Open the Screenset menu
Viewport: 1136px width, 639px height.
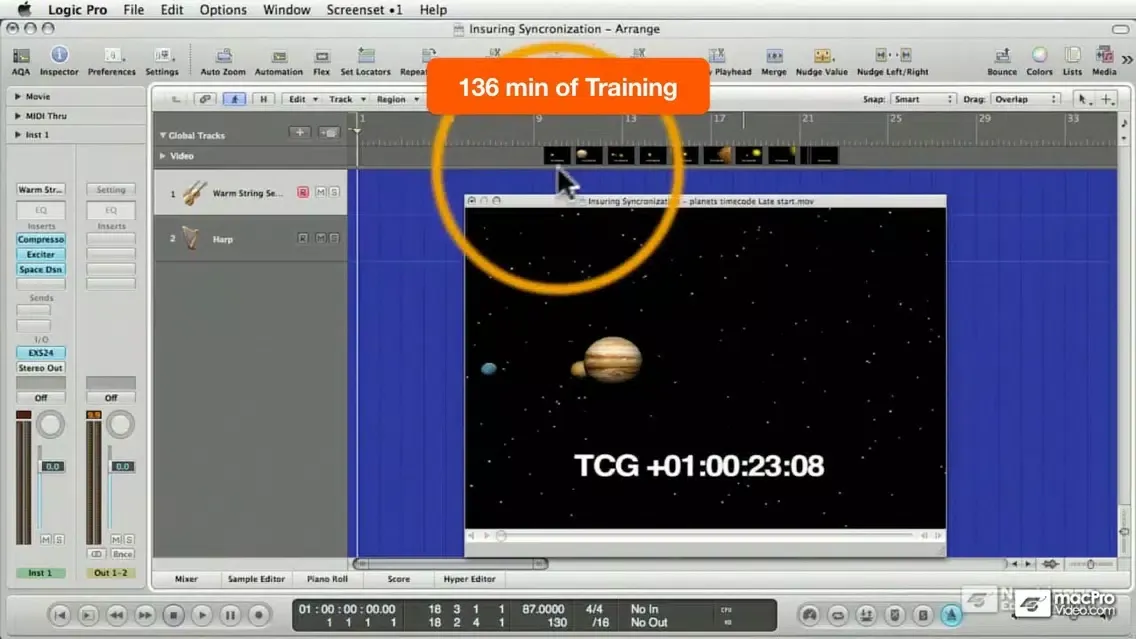tap(364, 9)
